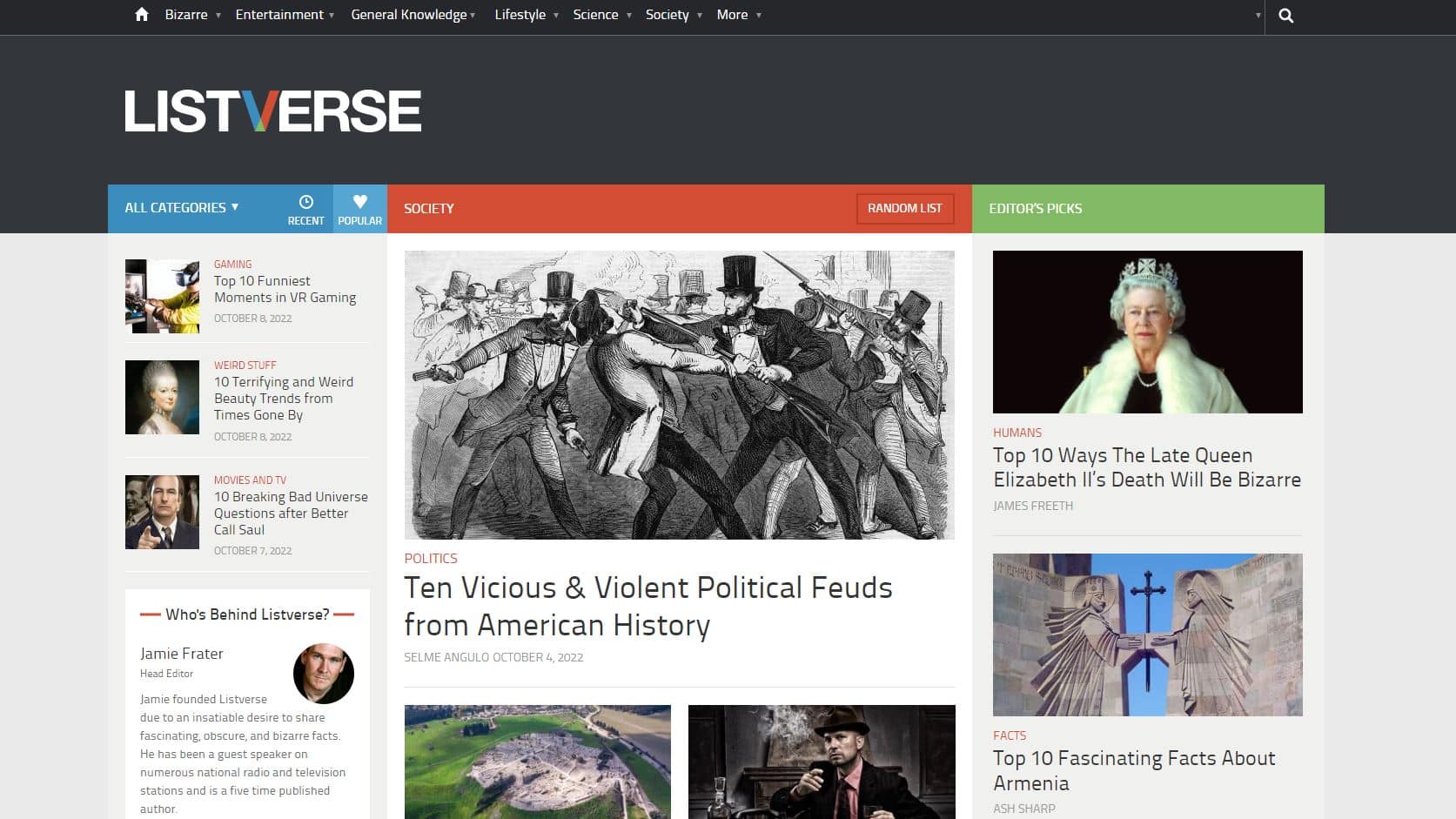Open Top 10 Fascinating Facts About Armenia
This screenshot has height=819, width=1456.
tap(1134, 770)
